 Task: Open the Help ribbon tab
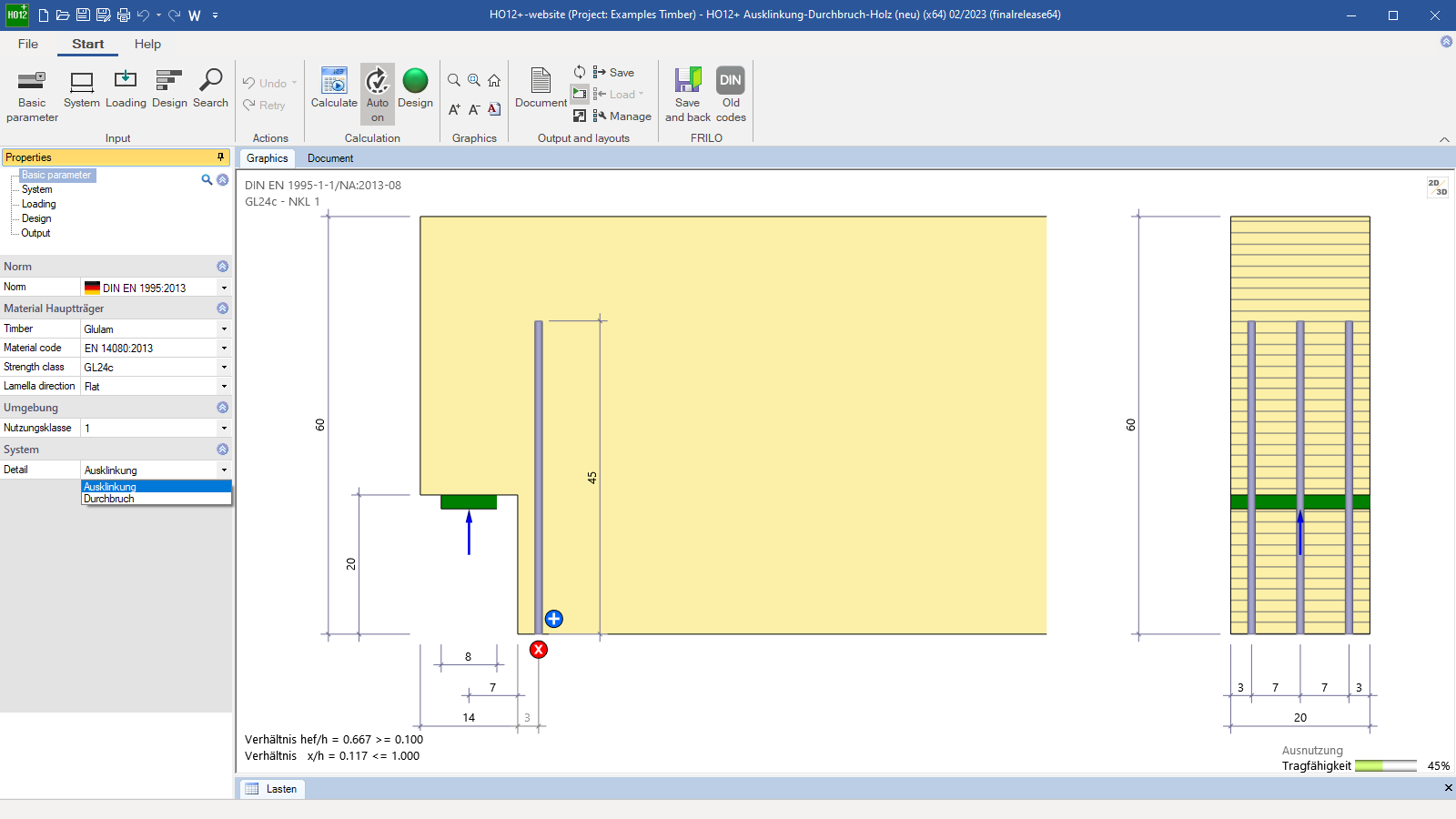(147, 44)
